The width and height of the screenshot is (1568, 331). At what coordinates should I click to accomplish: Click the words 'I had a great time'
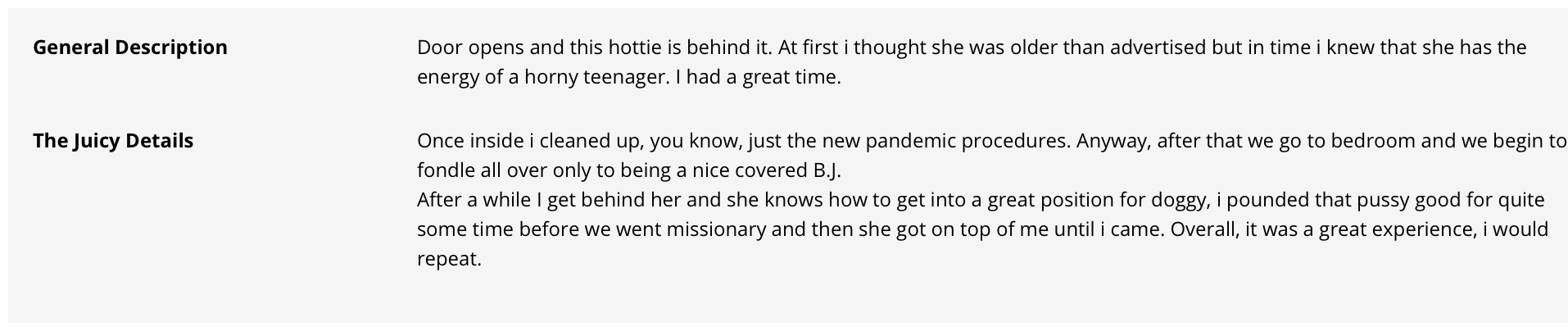(x=758, y=77)
